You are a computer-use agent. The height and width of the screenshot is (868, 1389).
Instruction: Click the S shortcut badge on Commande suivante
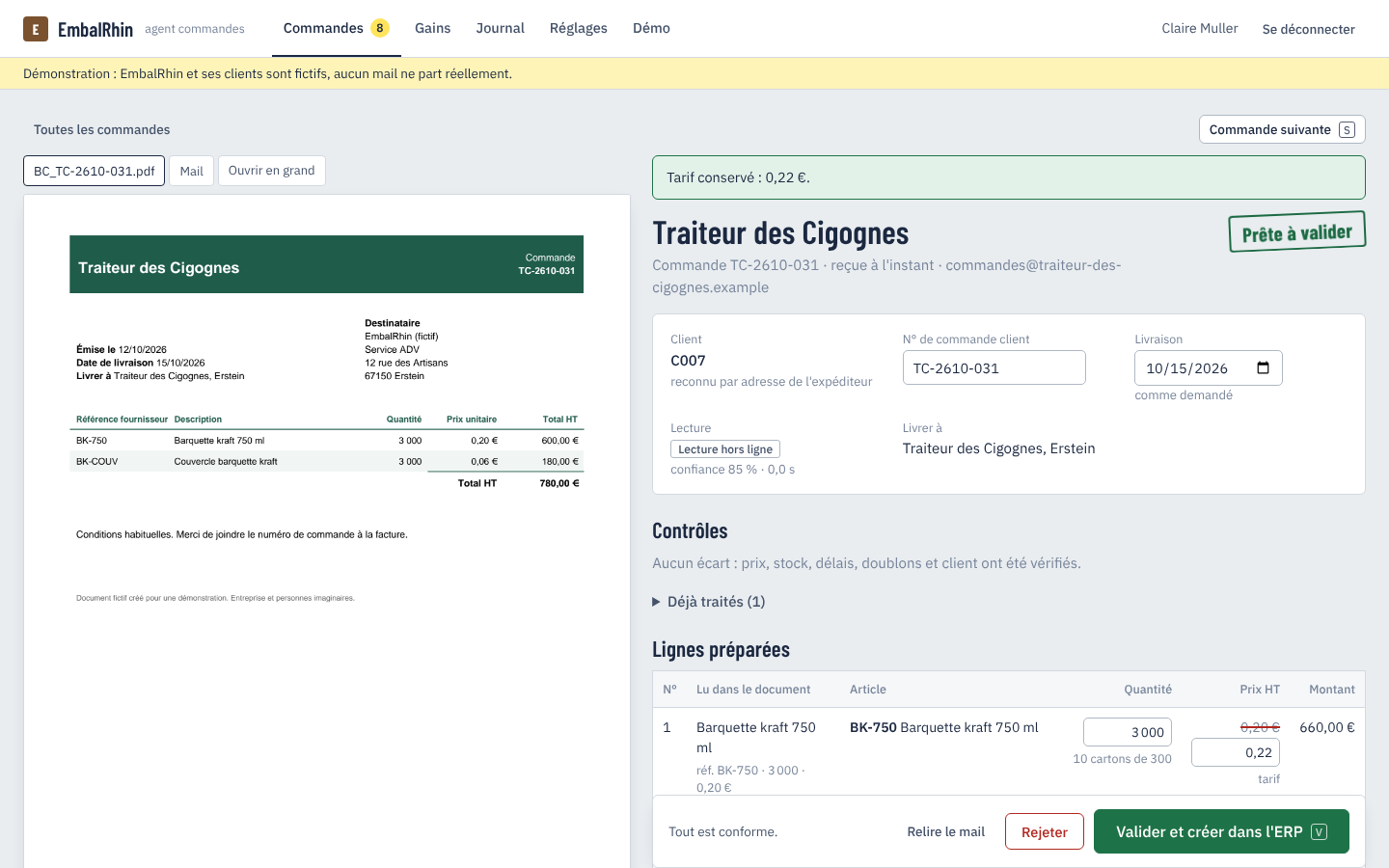1347,130
